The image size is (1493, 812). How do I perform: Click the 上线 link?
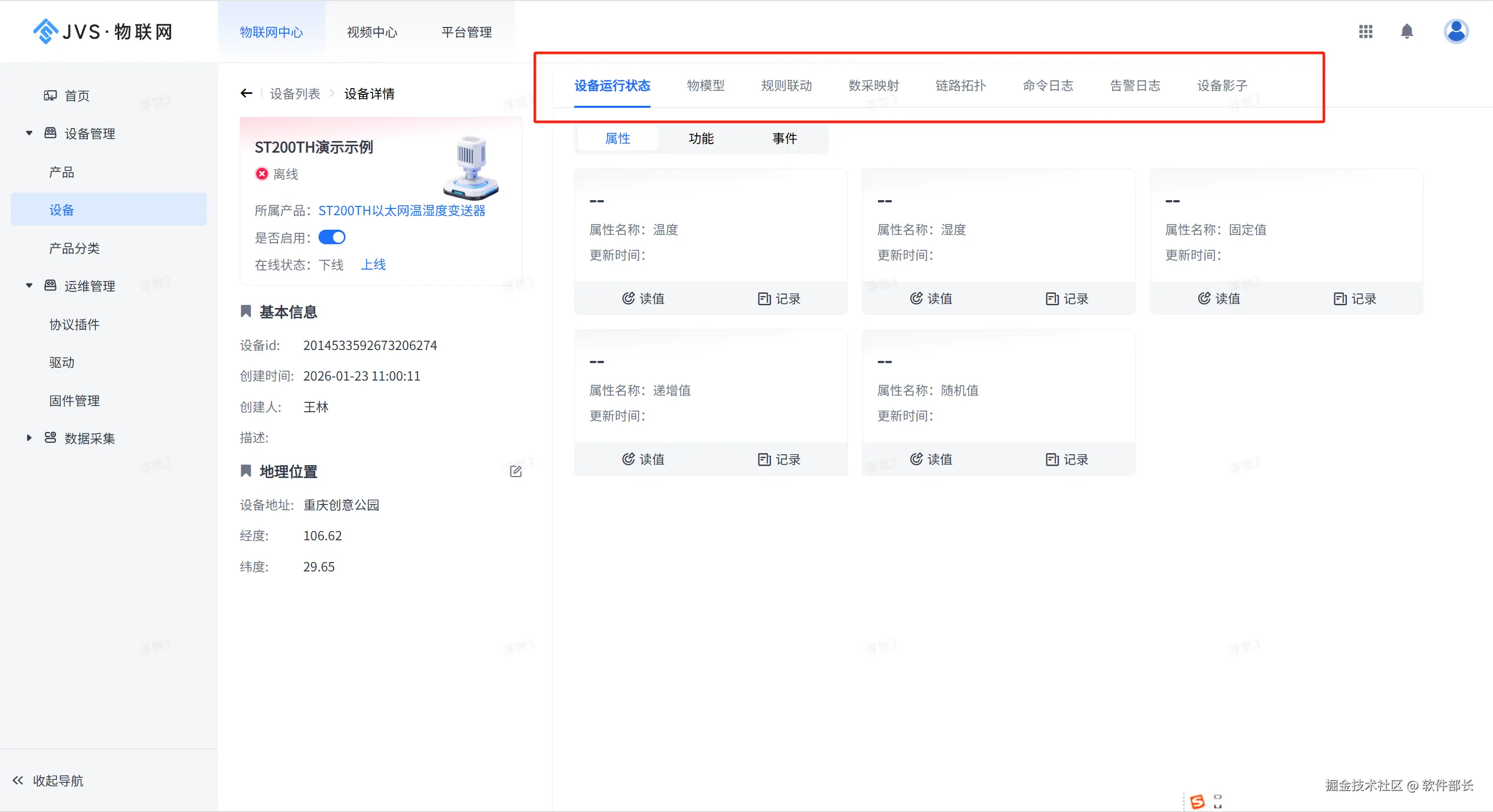[x=374, y=264]
